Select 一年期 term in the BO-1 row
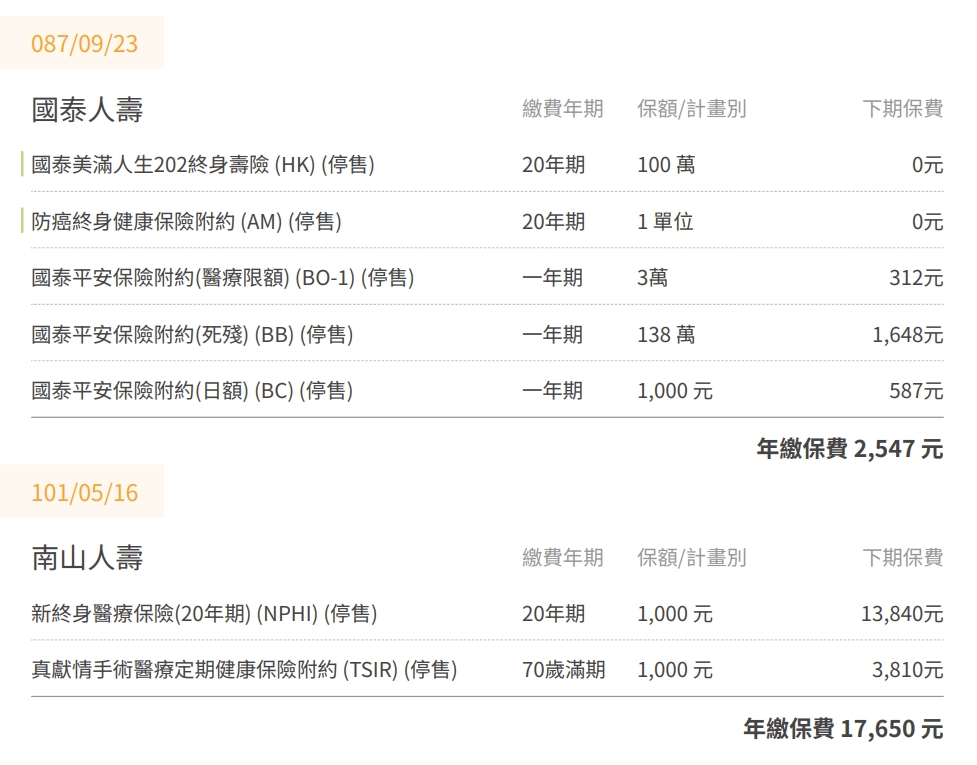Viewport: 977px width, 765px height. (553, 278)
